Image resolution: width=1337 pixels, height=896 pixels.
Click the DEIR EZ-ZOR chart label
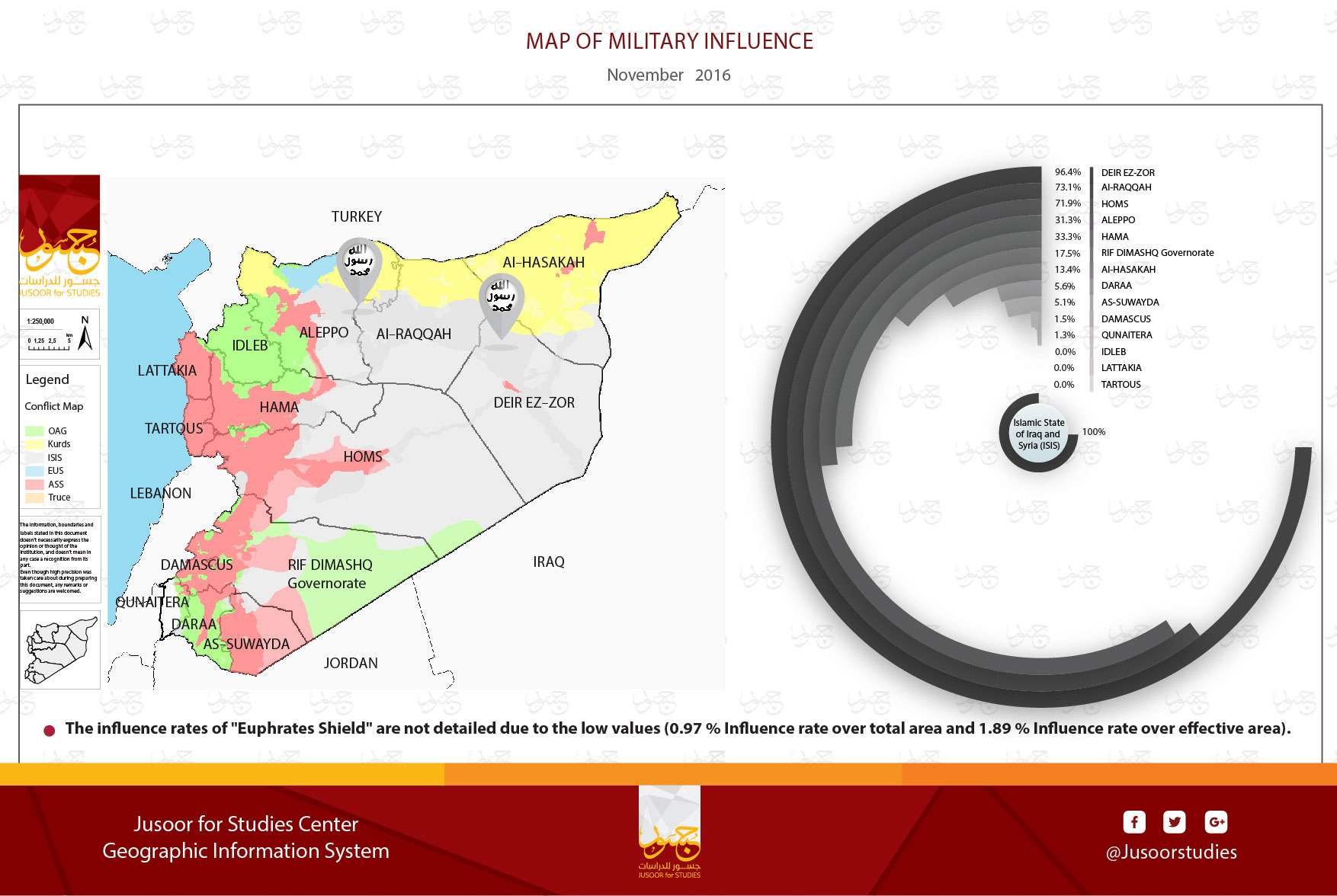click(1127, 173)
